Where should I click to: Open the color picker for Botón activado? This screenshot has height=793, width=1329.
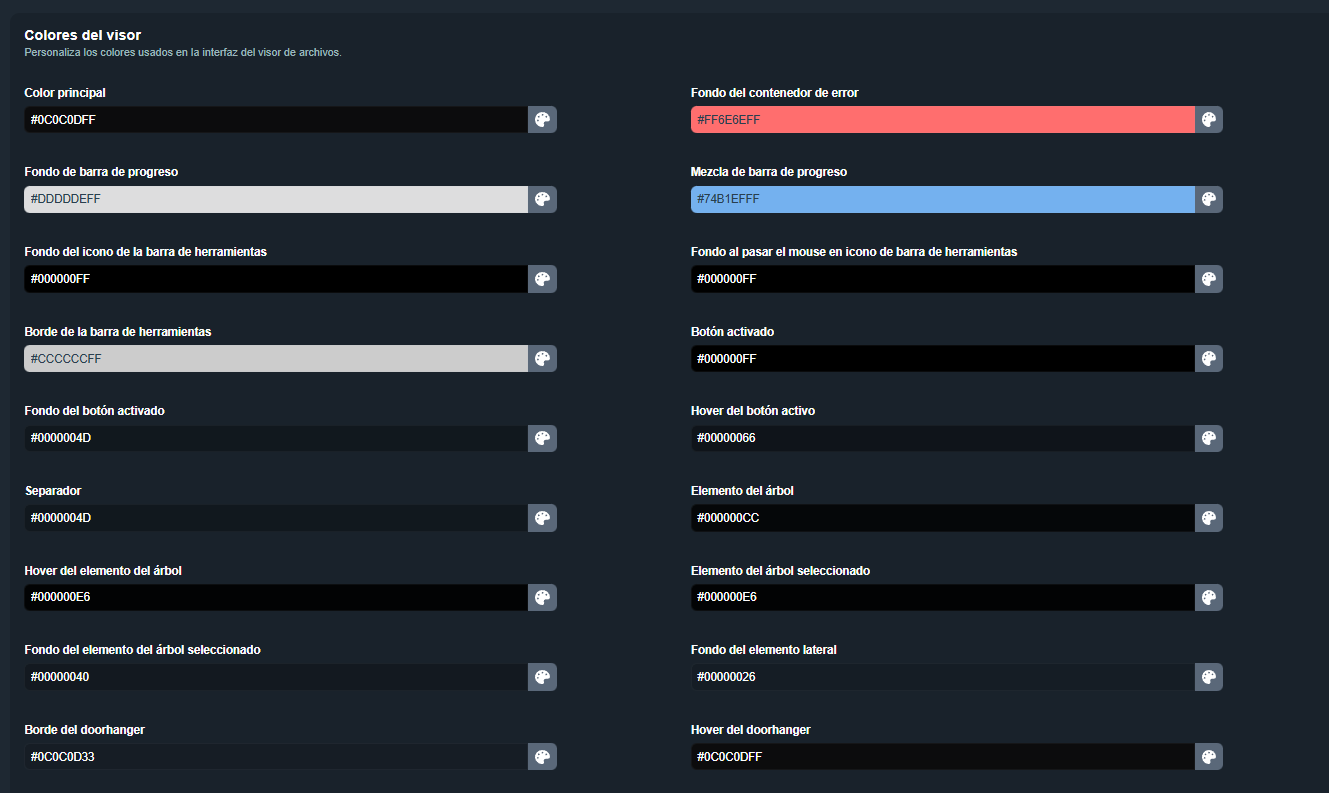click(1209, 358)
